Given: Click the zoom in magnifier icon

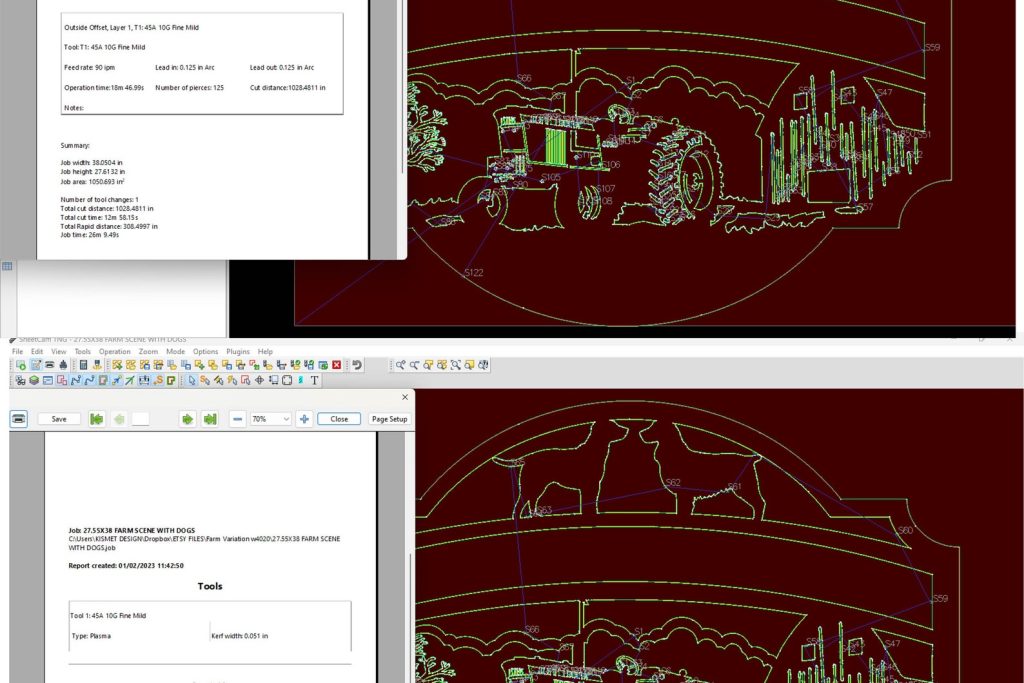Looking at the screenshot, I should coord(400,365).
